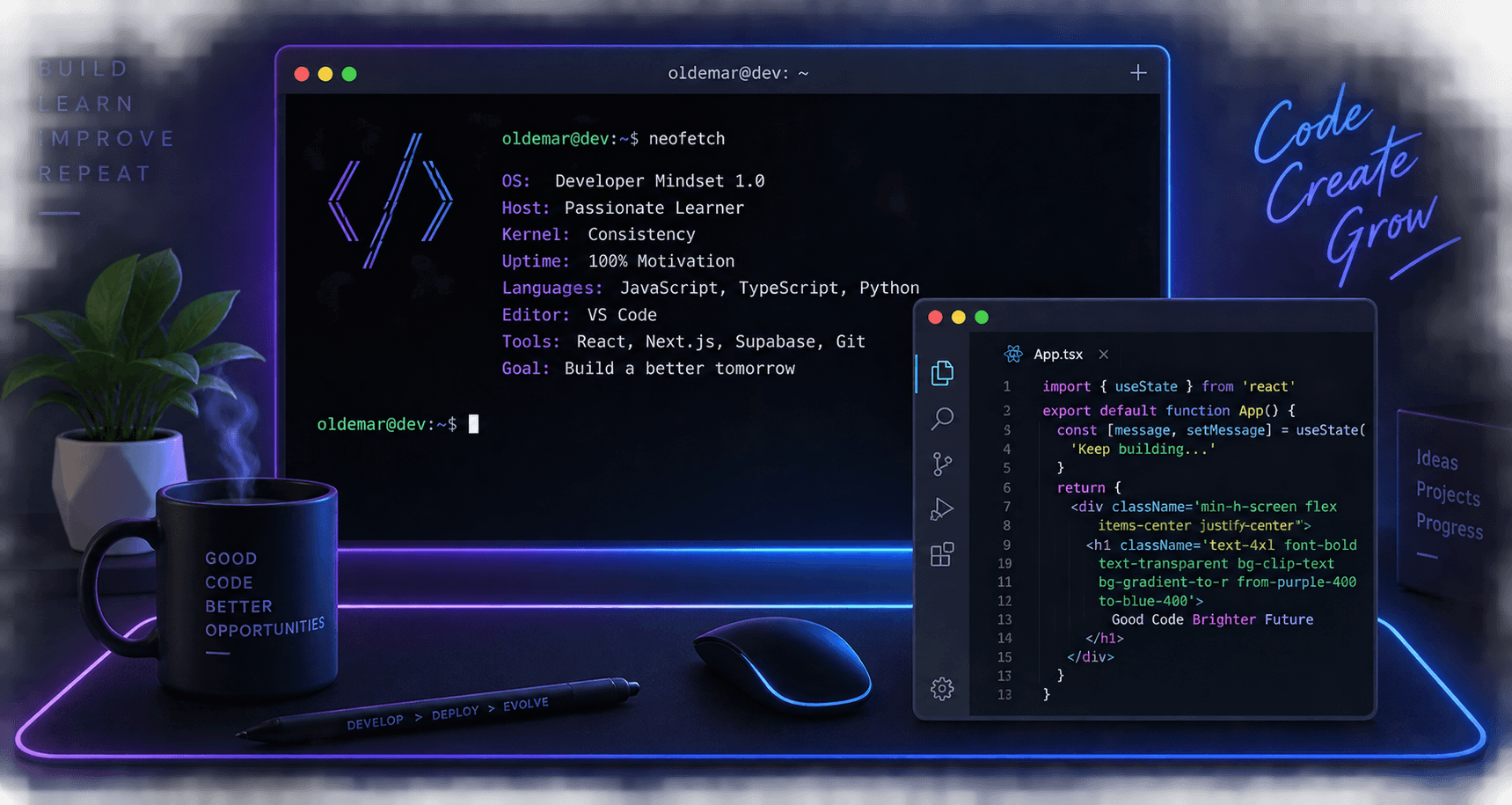
Task: Open the Explorer files icon in editor sidebar
Action: (942, 373)
